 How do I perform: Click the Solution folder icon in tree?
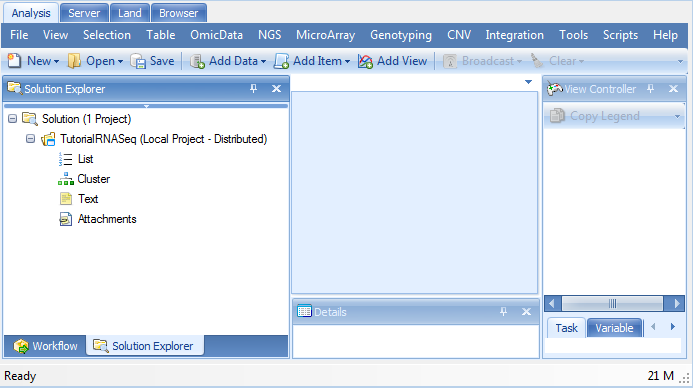click(30, 118)
